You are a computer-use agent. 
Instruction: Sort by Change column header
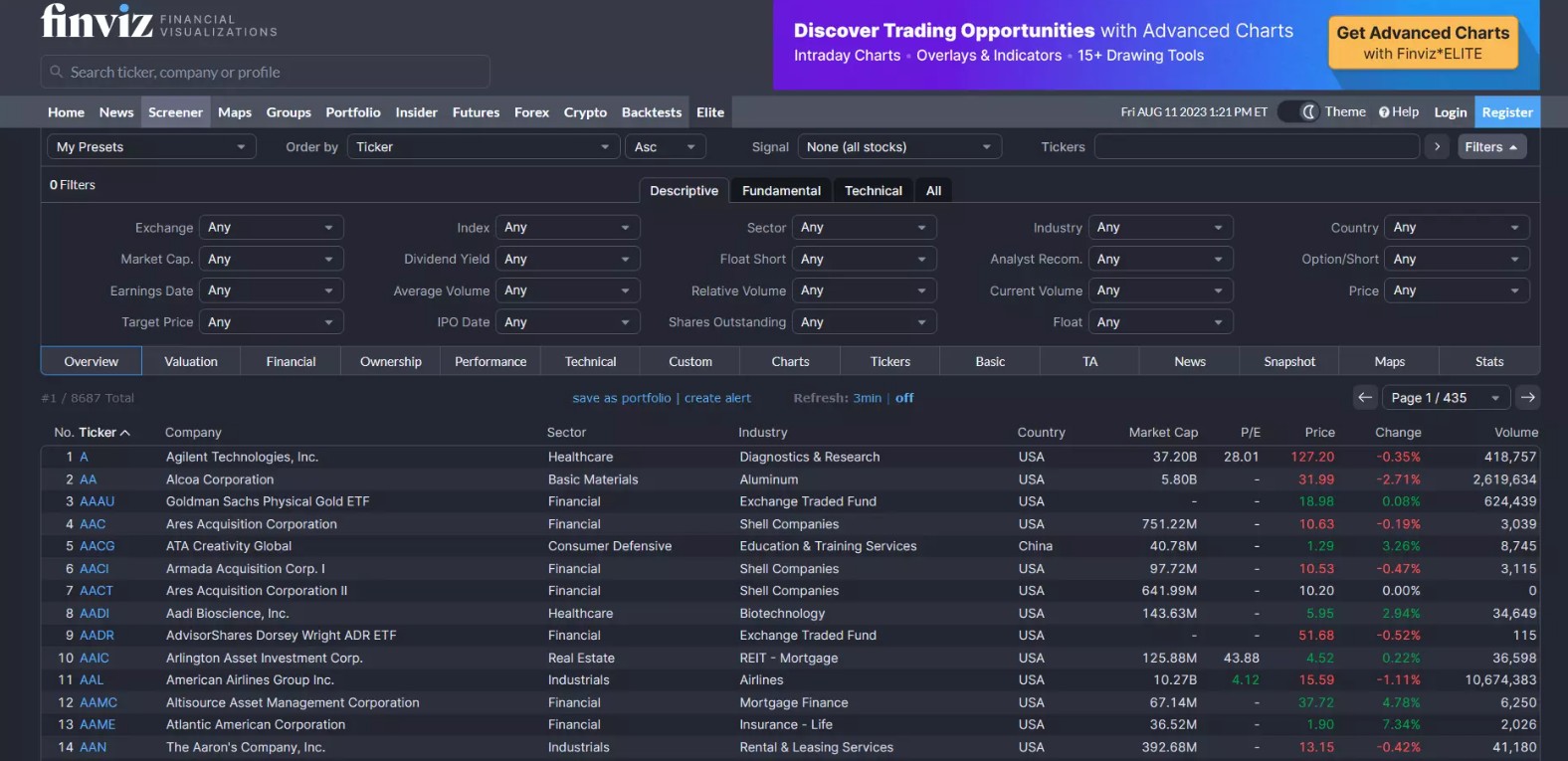point(1398,433)
